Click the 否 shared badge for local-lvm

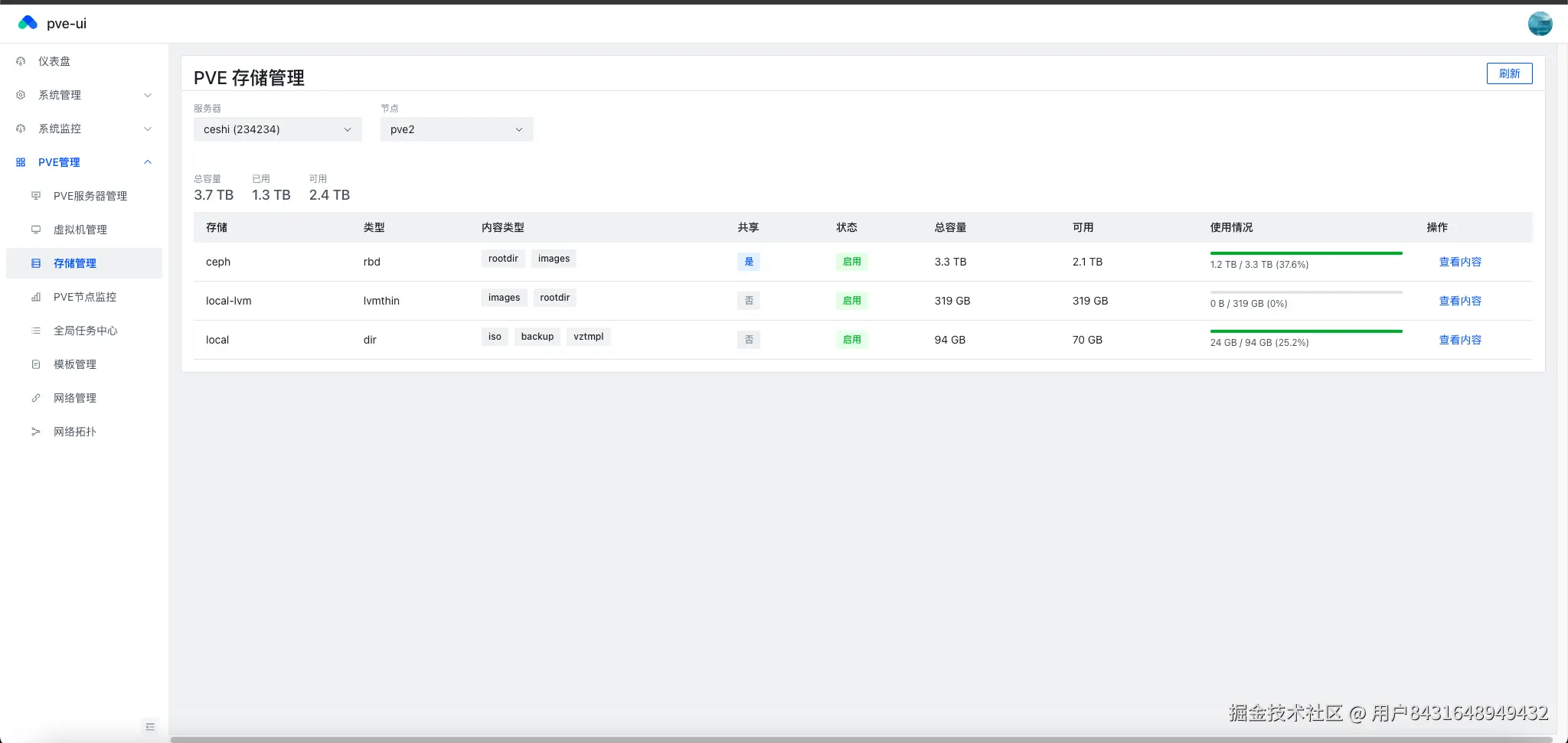click(749, 301)
